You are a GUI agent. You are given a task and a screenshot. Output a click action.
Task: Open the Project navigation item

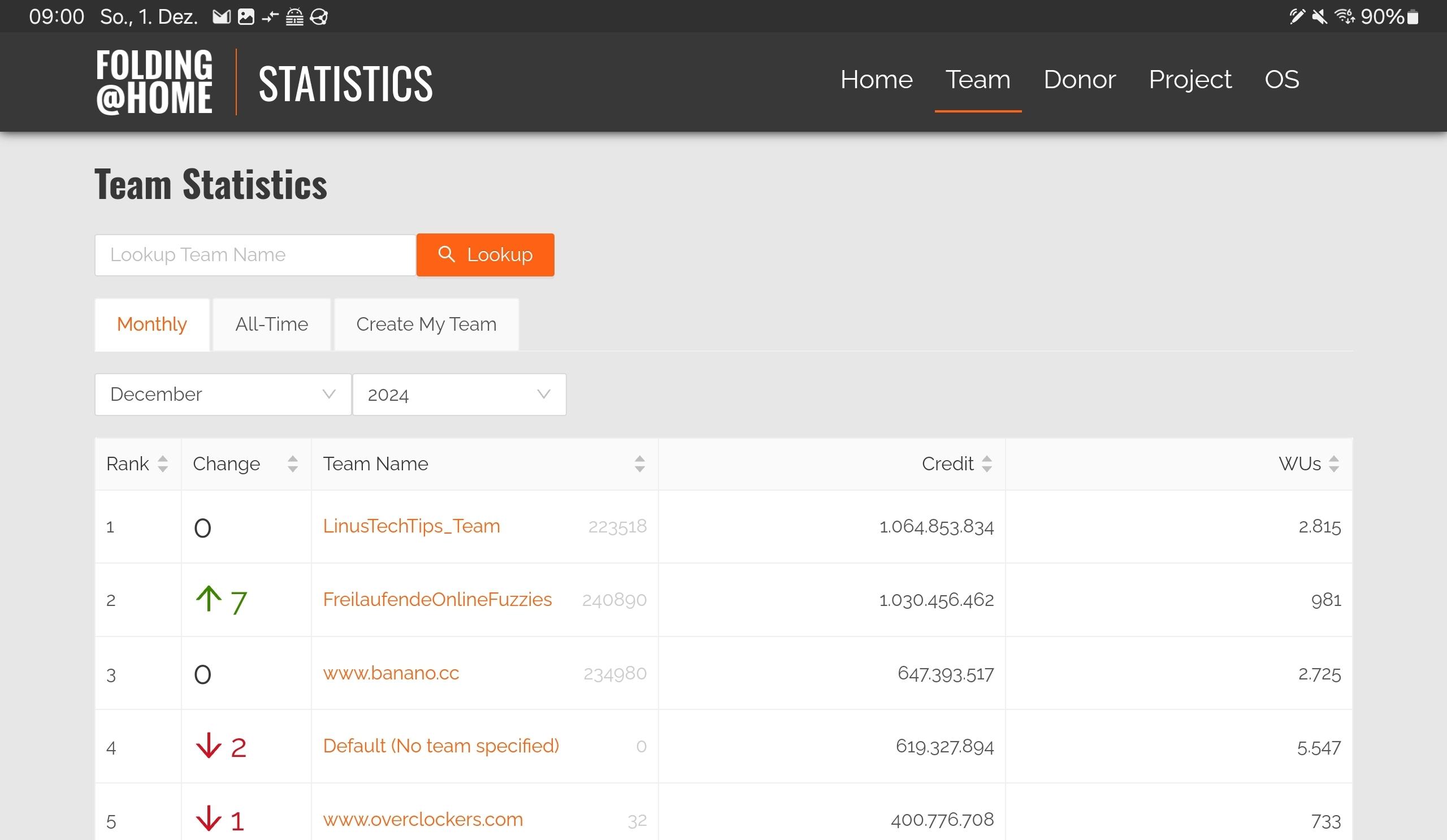[x=1190, y=79]
